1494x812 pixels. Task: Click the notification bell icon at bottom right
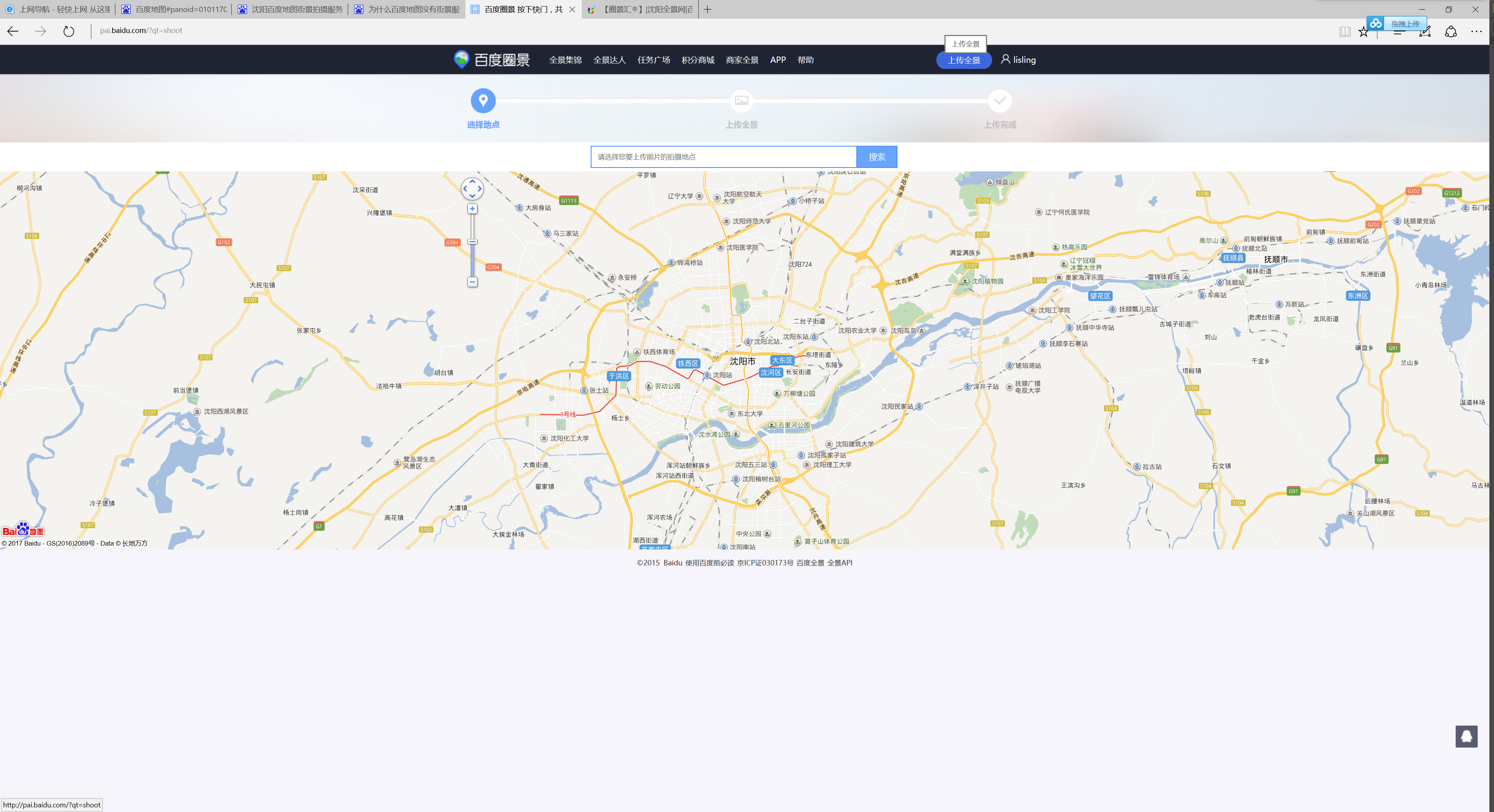pyautogui.click(x=1466, y=736)
